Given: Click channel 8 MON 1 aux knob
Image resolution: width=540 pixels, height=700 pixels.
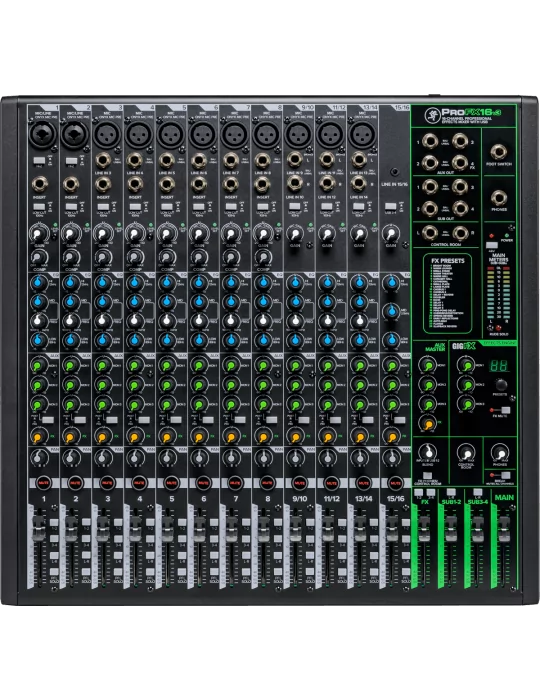Looking at the screenshot, I should click(x=263, y=366).
